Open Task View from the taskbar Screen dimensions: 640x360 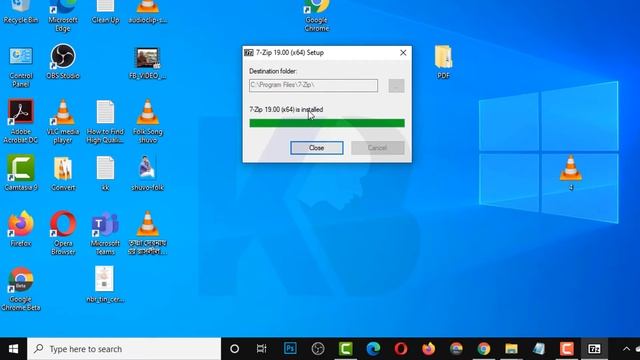point(262,349)
